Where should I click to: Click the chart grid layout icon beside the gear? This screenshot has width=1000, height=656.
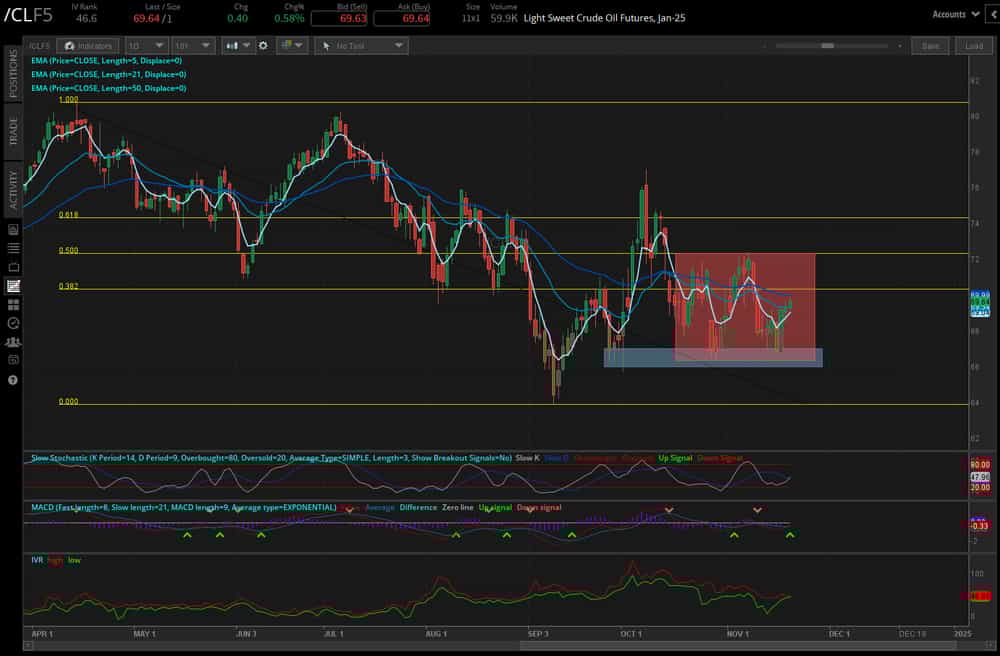coord(286,45)
